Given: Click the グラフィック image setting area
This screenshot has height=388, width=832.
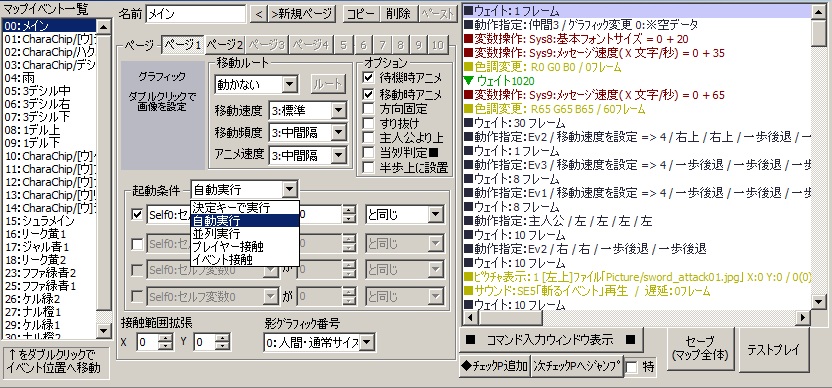Looking at the screenshot, I should point(162,115).
